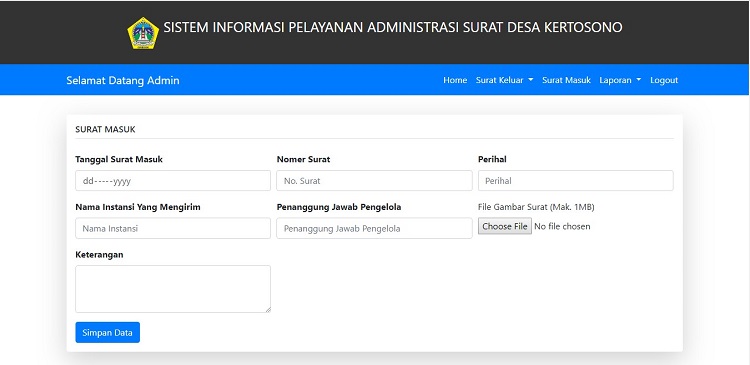This screenshot has height=365, width=750.
Task: Log out via the Logout link
Action: point(664,80)
